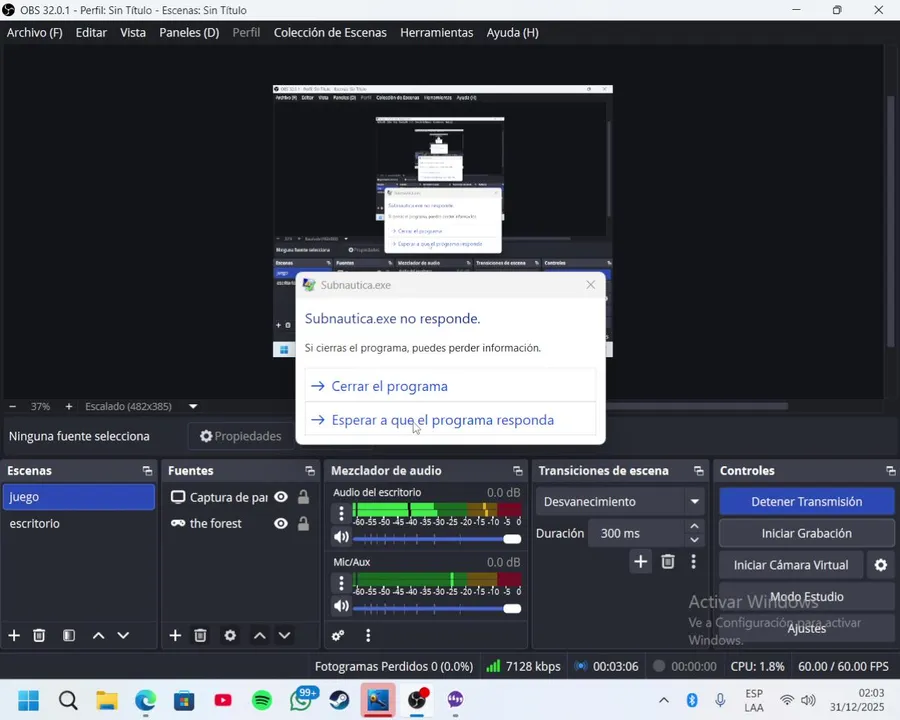Open the Escalado preview scaling dropdown
This screenshot has height=720, width=900.
[193, 407]
